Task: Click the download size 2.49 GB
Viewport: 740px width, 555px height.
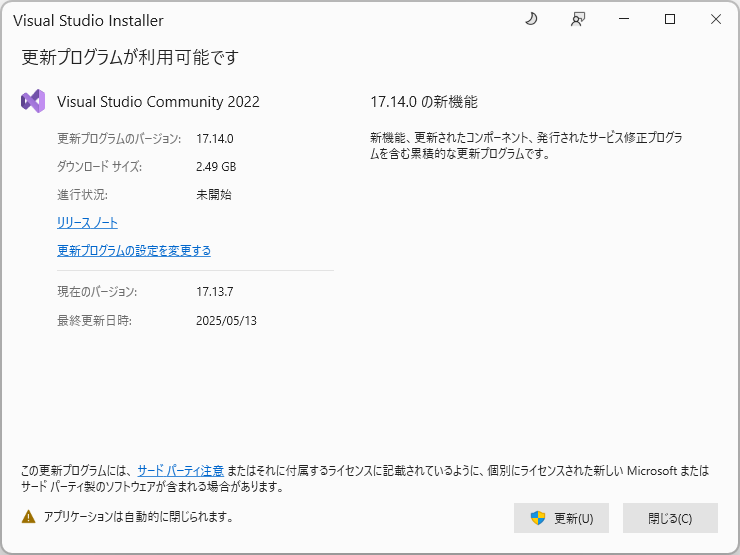Action: click(x=216, y=167)
